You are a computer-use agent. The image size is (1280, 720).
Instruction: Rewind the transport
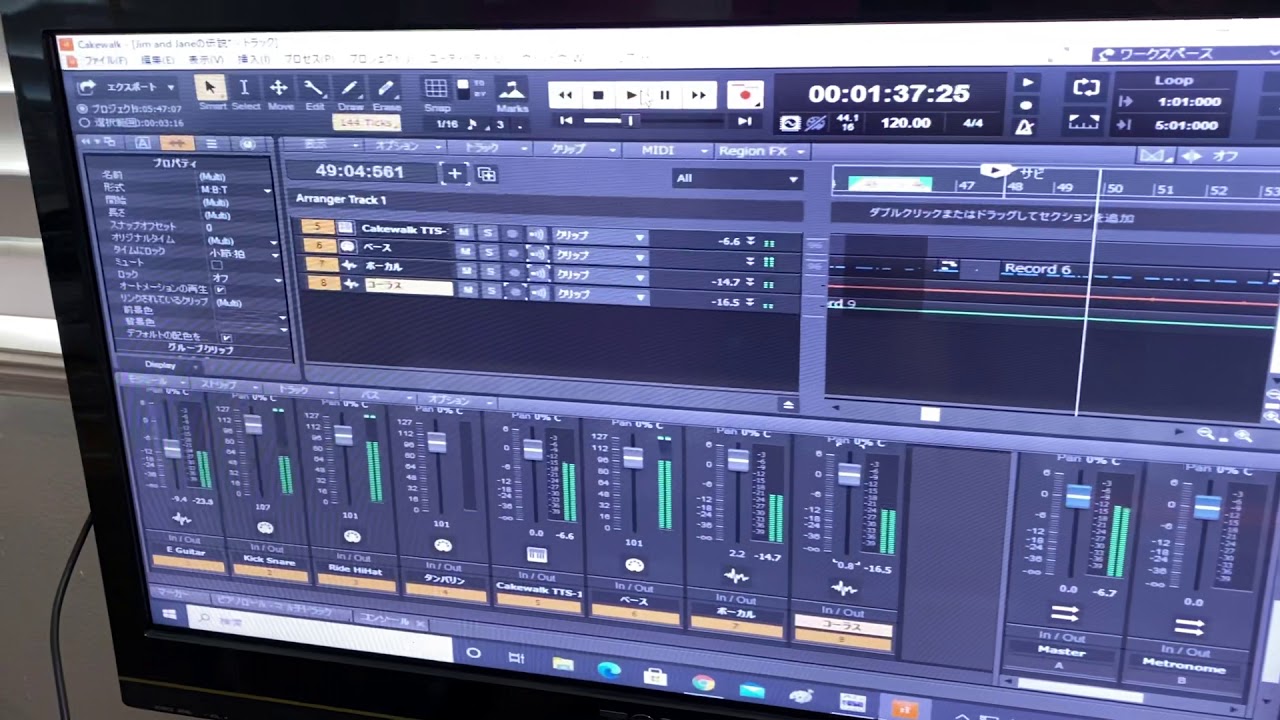click(x=565, y=95)
